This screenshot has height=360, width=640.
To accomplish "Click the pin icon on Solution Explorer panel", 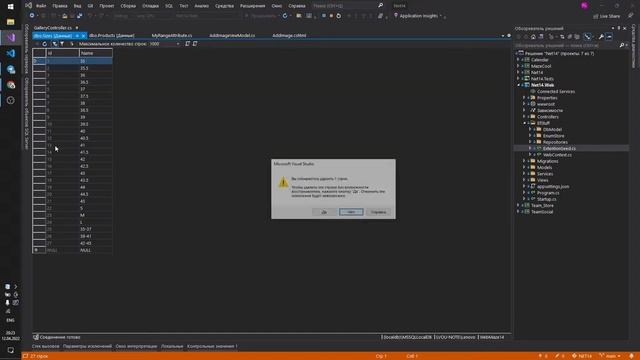I will click(x=619, y=28).
